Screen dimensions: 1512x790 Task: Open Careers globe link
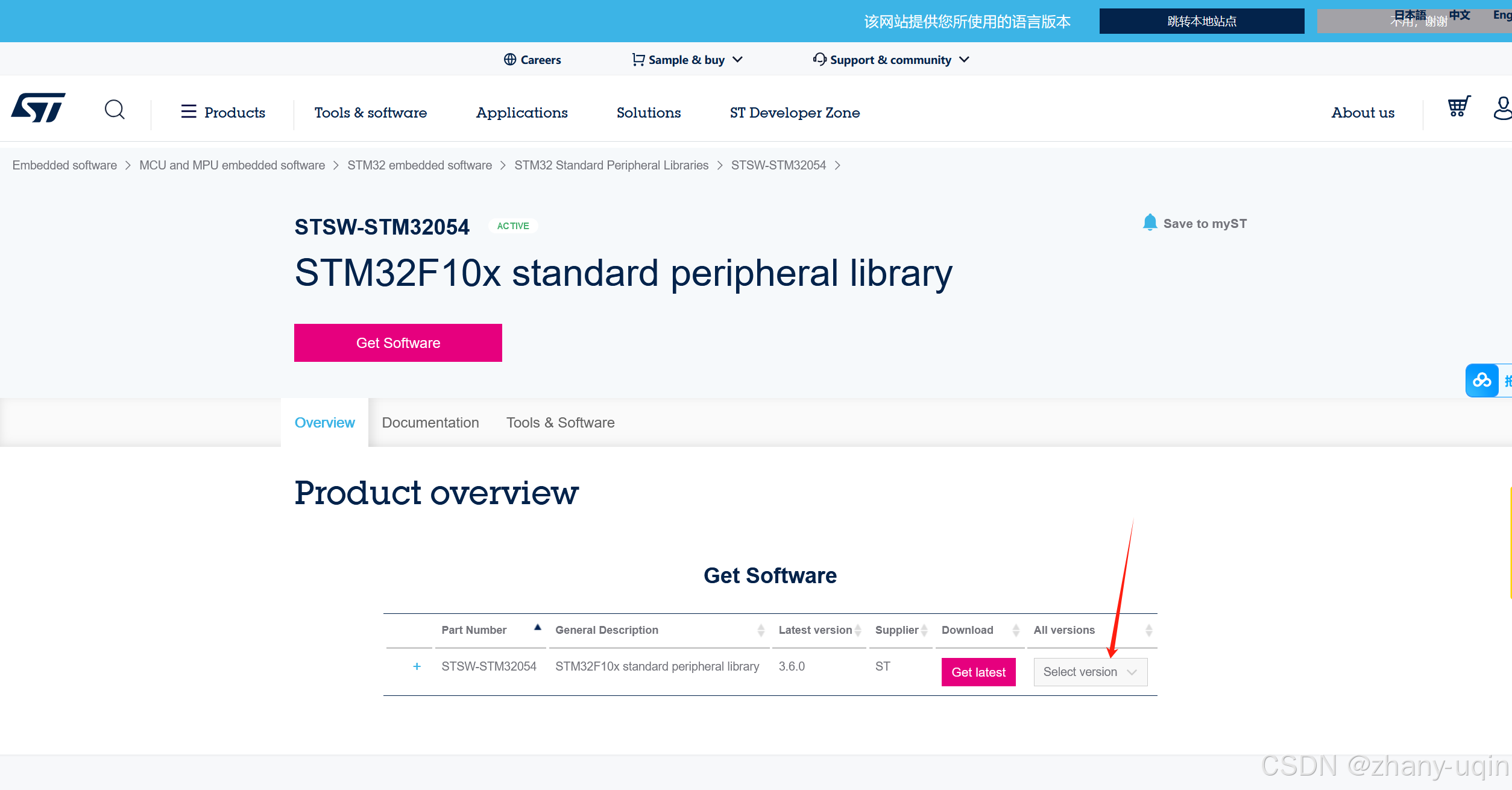pyautogui.click(x=532, y=60)
